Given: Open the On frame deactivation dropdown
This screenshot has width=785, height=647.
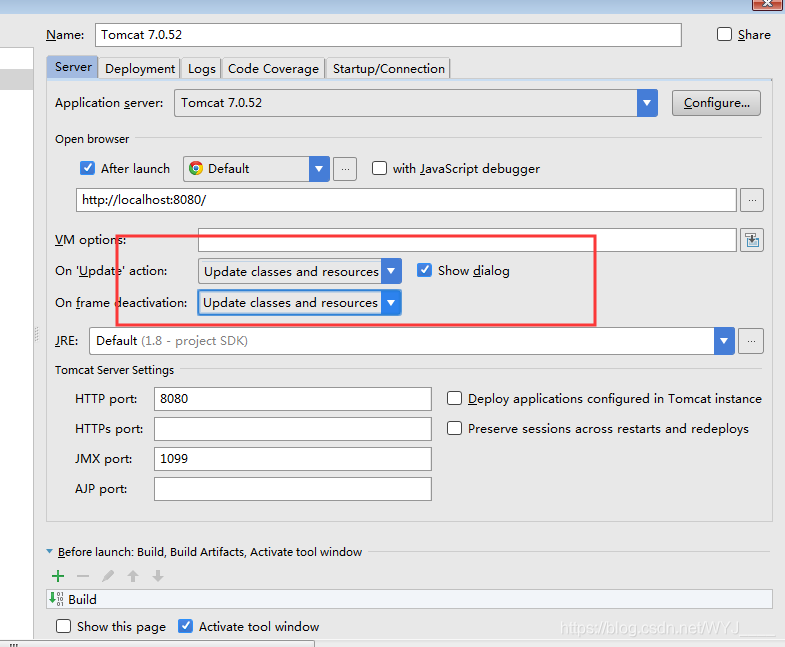Looking at the screenshot, I should [x=391, y=302].
